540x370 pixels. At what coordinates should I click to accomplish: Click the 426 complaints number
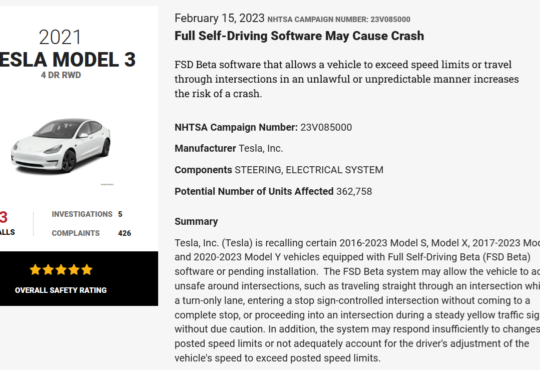(124, 233)
